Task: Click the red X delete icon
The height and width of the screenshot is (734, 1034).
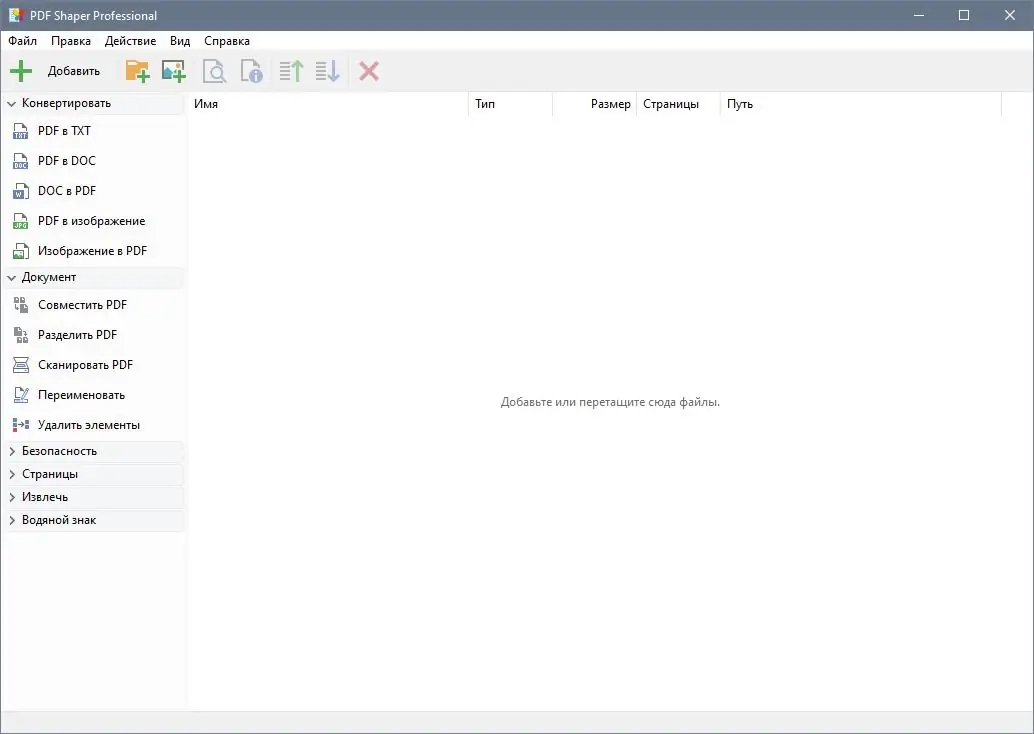Action: [367, 70]
